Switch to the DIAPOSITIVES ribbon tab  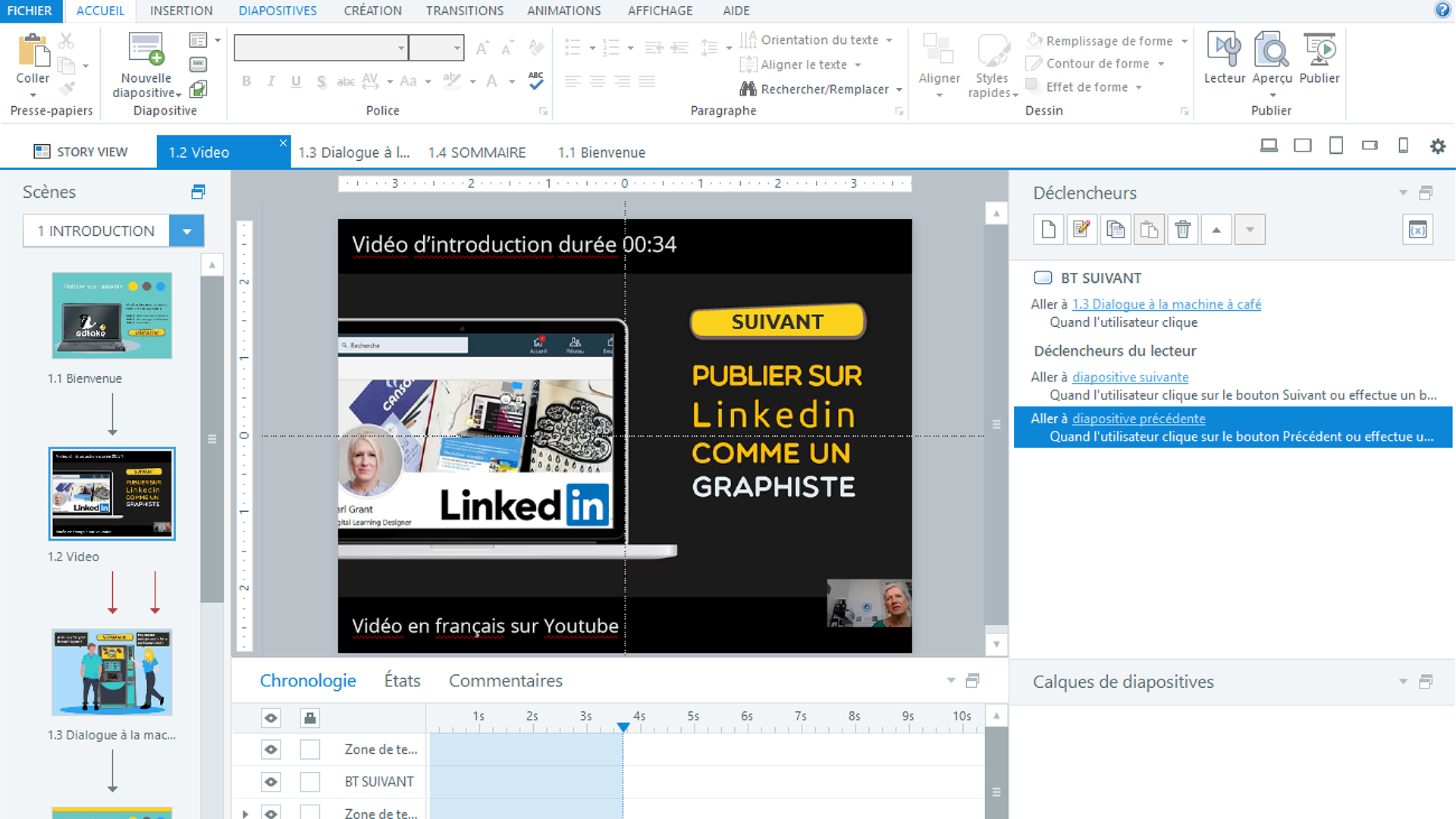(278, 11)
